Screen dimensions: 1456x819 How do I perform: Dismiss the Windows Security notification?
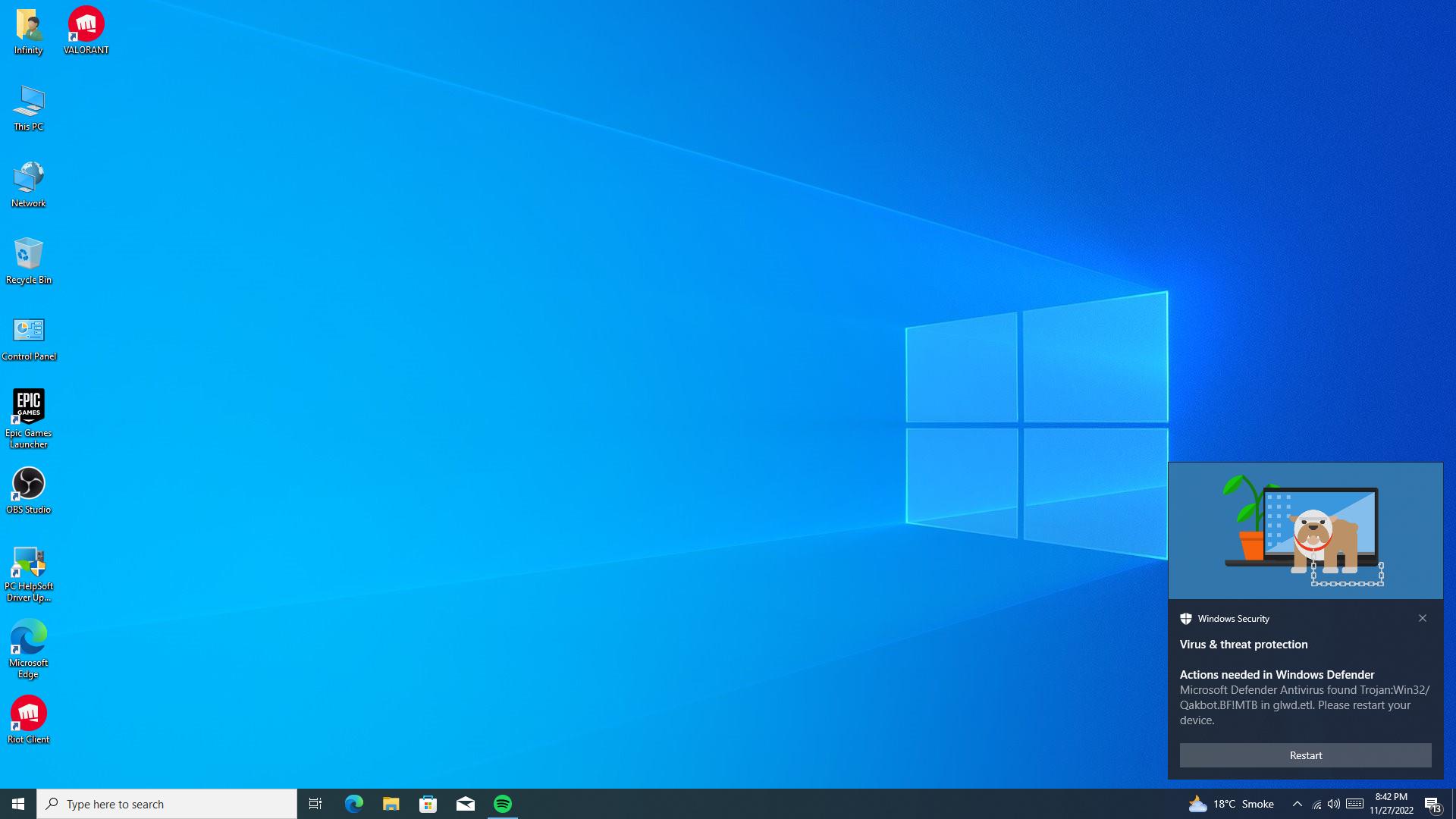1423,618
